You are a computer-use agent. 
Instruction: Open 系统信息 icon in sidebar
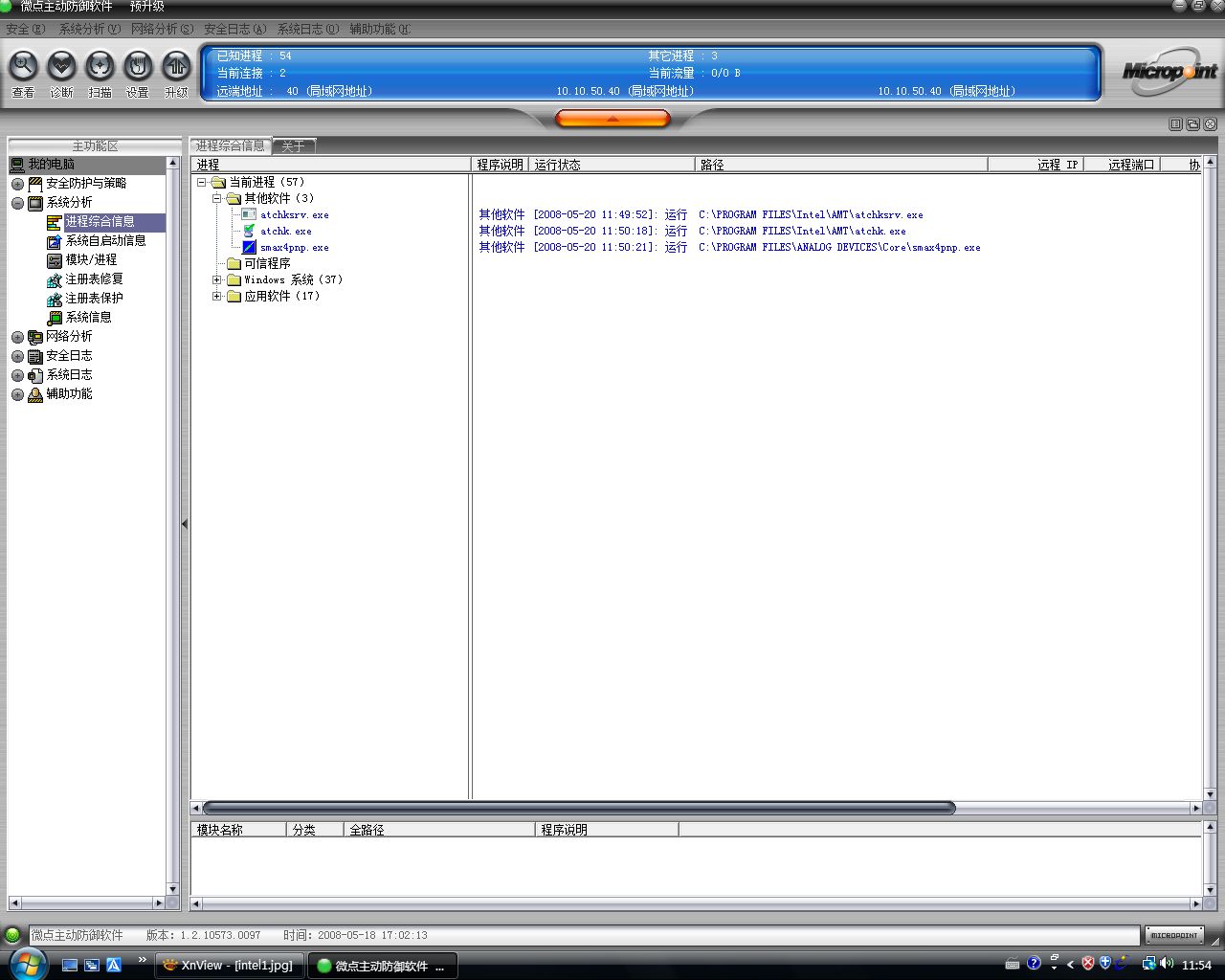55,318
